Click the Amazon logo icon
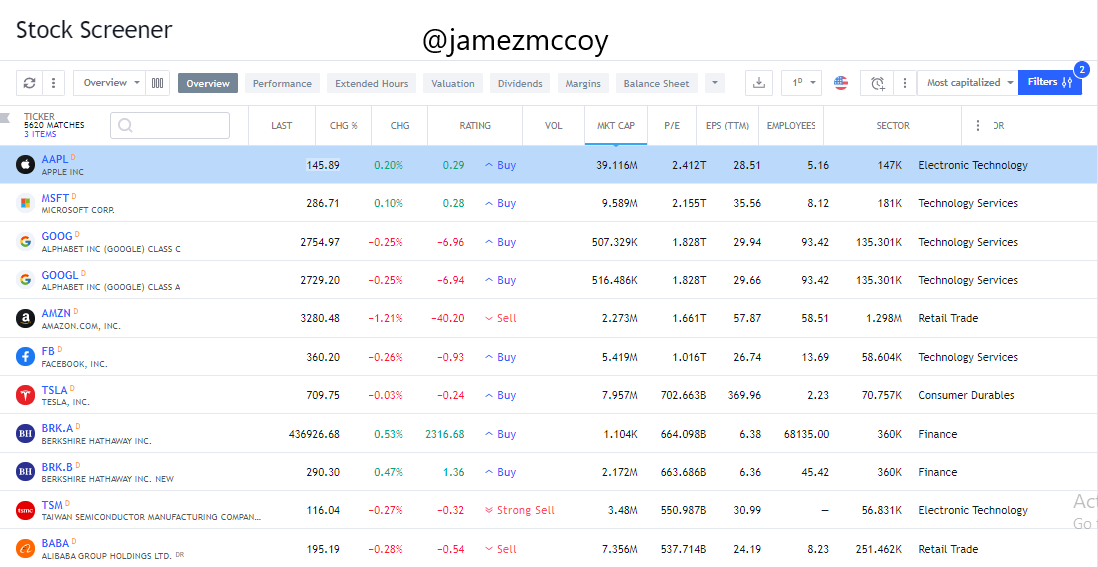The height and width of the screenshot is (567, 1098). click(25, 318)
